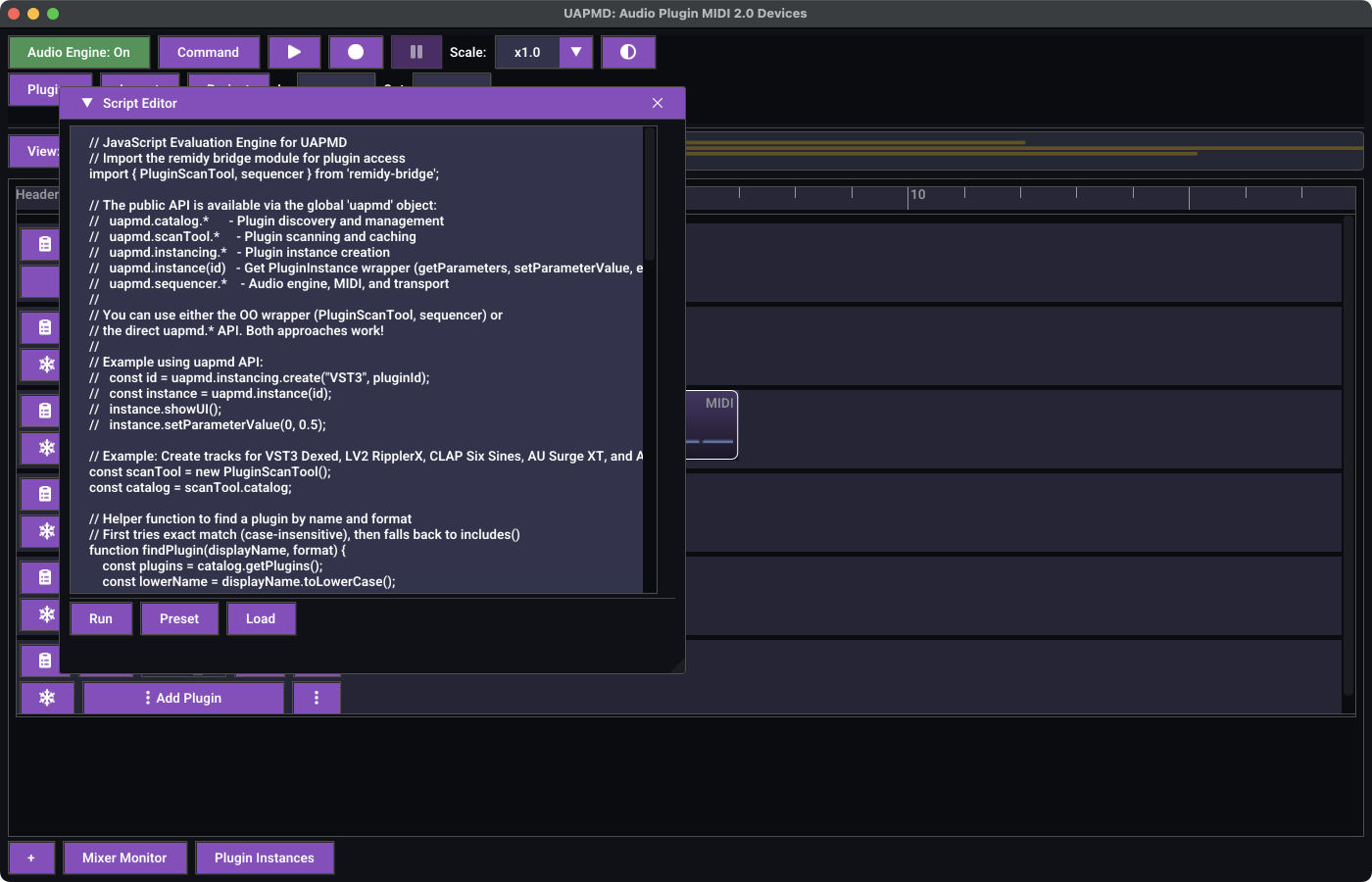1372x882 pixels.
Task: Click 'const lowerName = displayName.toLowerCase();' line
Action: pyautogui.click(x=249, y=581)
